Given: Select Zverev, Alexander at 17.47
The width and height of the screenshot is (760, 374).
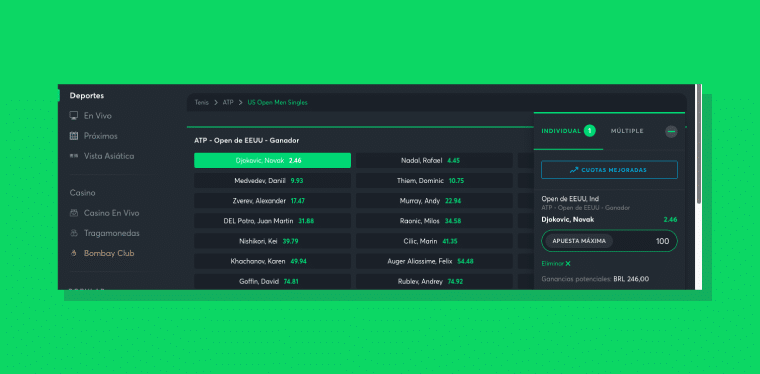Looking at the screenshot, I should 272,201.
